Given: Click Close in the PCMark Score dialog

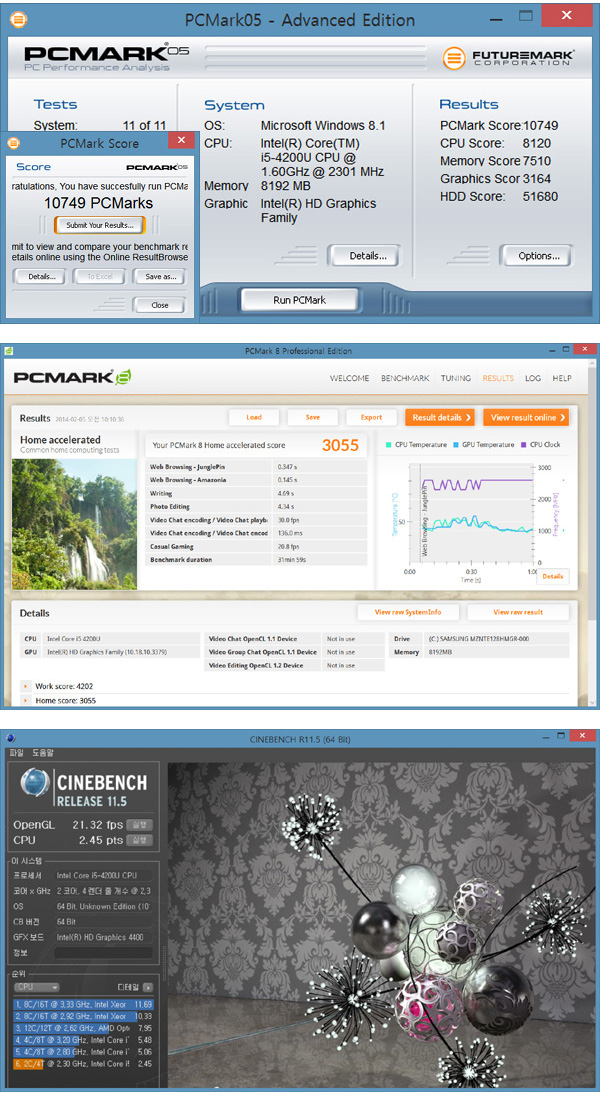Looking at the screenshot, I should pos(159,305).
